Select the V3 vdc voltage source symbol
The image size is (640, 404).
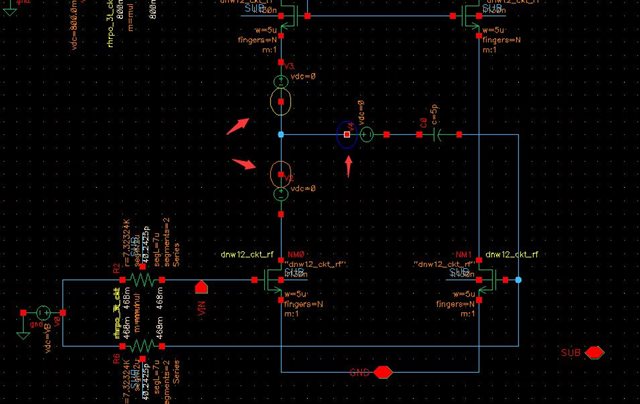[x=281, y=82]
